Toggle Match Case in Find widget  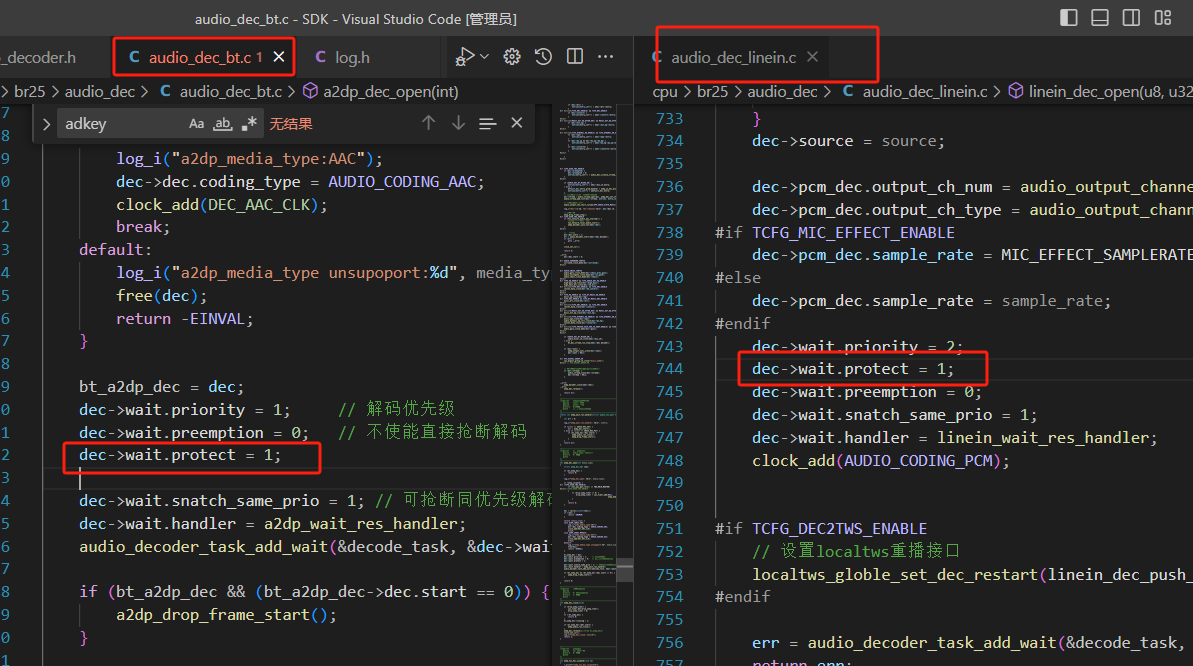coord(196,123)
